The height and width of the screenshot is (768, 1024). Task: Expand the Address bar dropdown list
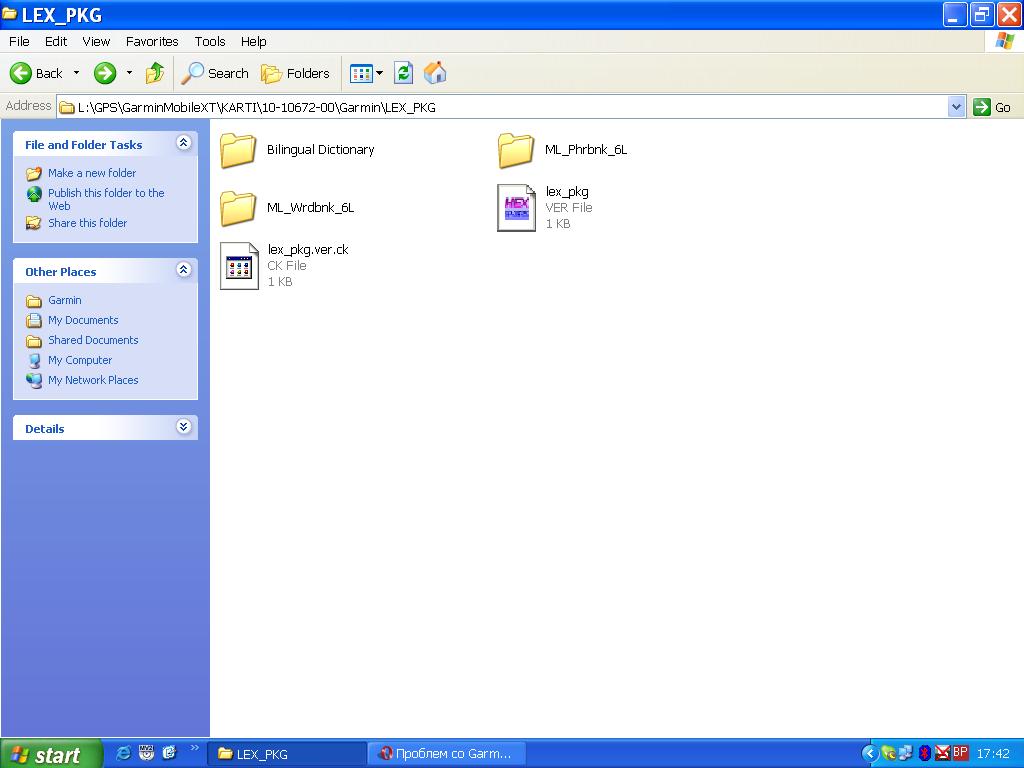click(x=956, y=107)
